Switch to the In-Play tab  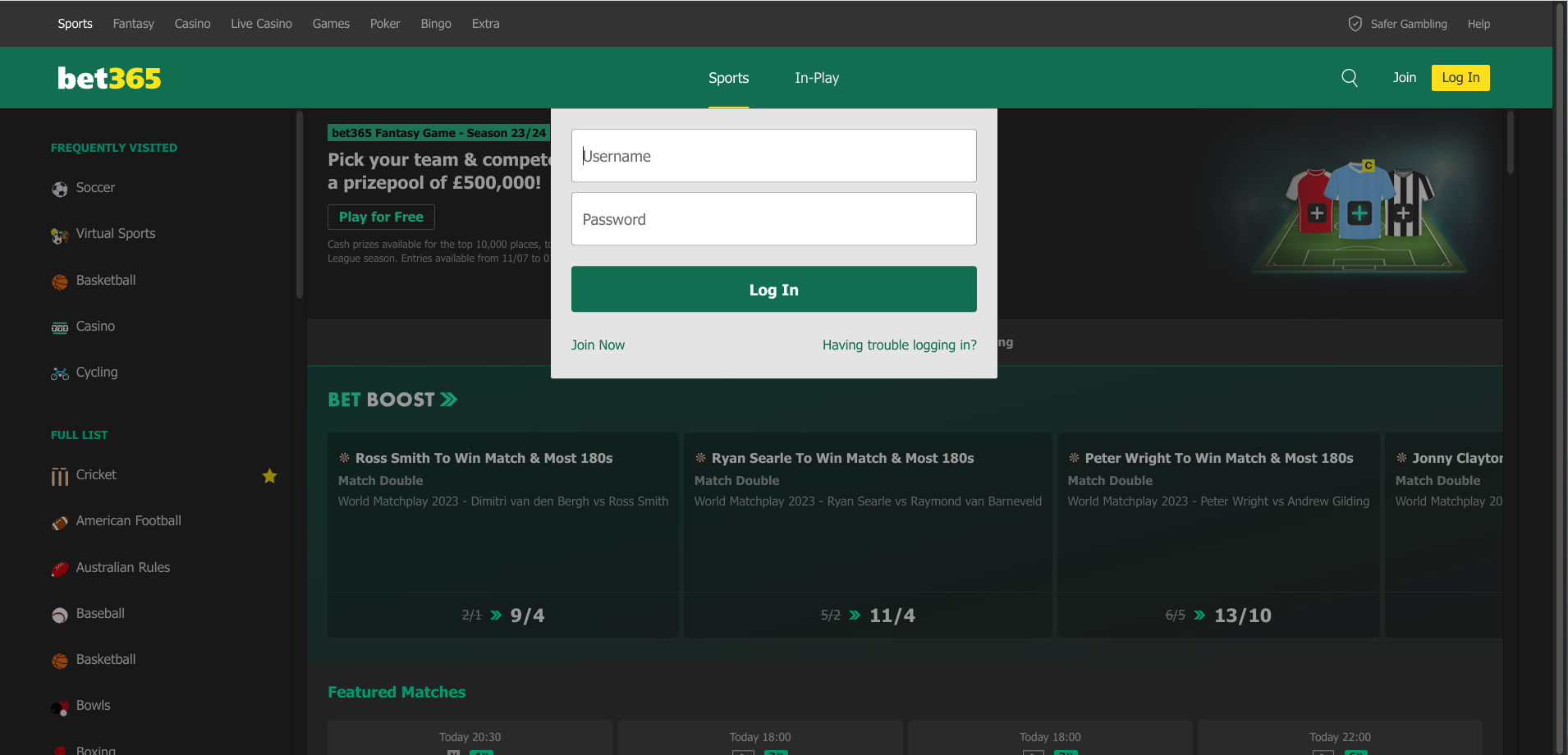[x=817, y=78]
